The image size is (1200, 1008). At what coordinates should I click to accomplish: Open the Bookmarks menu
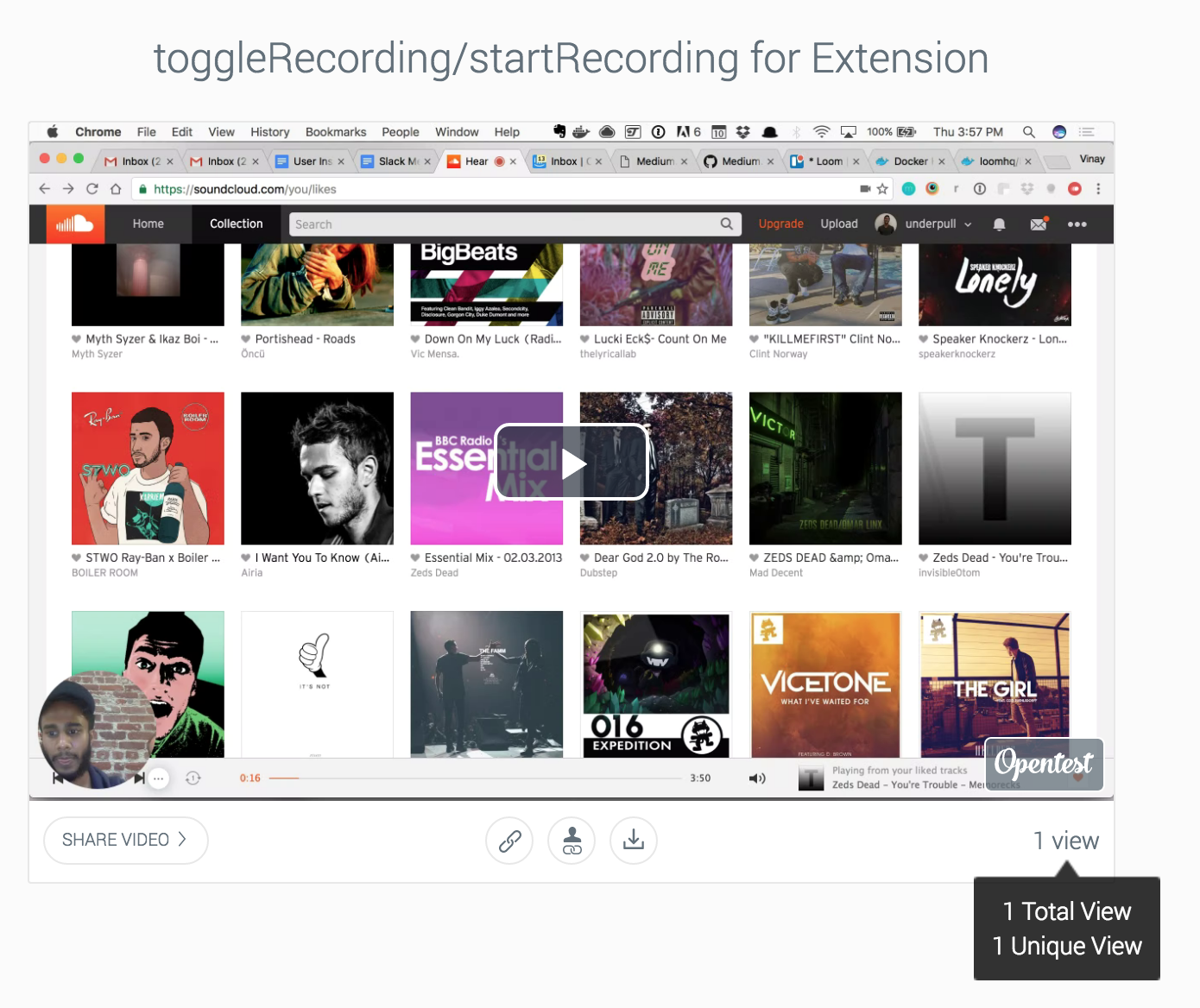(336, 132)
